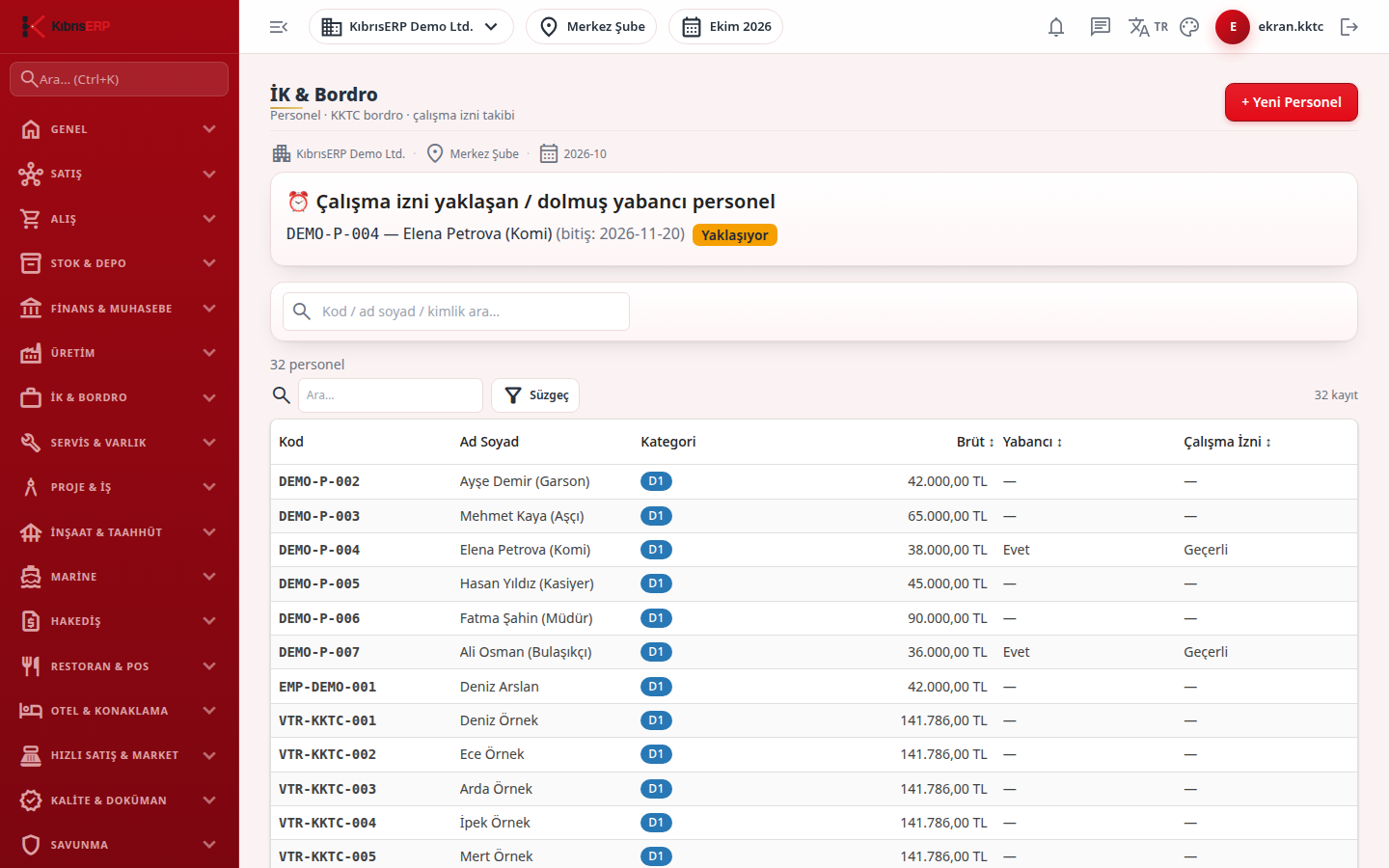Focus the Kod / ad soyad / kimlik search field
Screen dimensions: 1389x868
click(x=456, y=312)
